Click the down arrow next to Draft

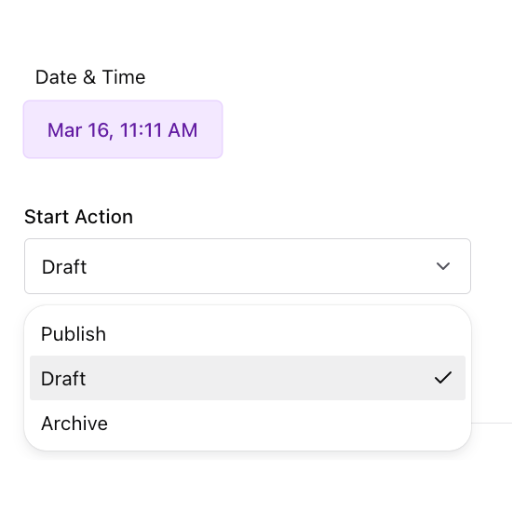coord(443,266)
